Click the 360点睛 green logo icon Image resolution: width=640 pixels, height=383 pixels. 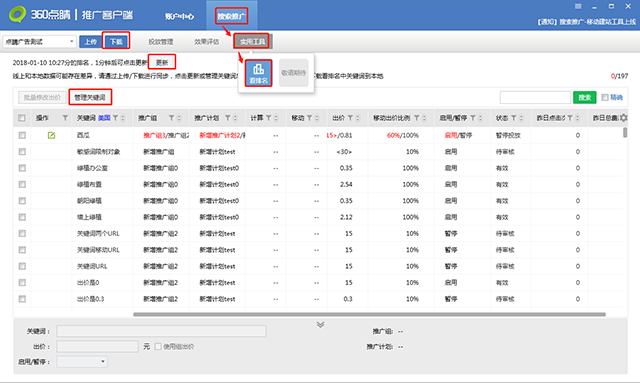[18, 15]
